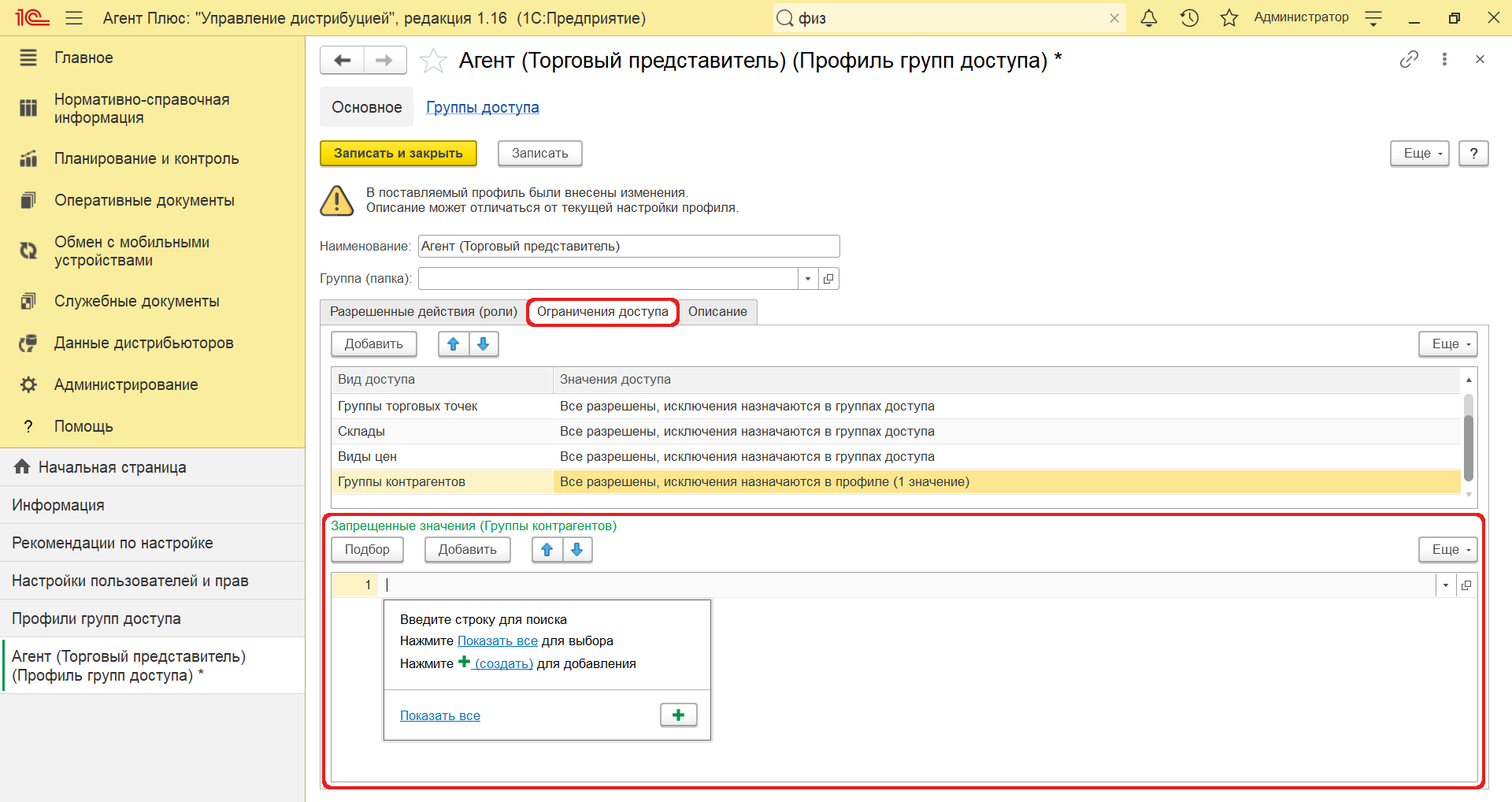
Task: Click the Записать button
Action: 539,153
